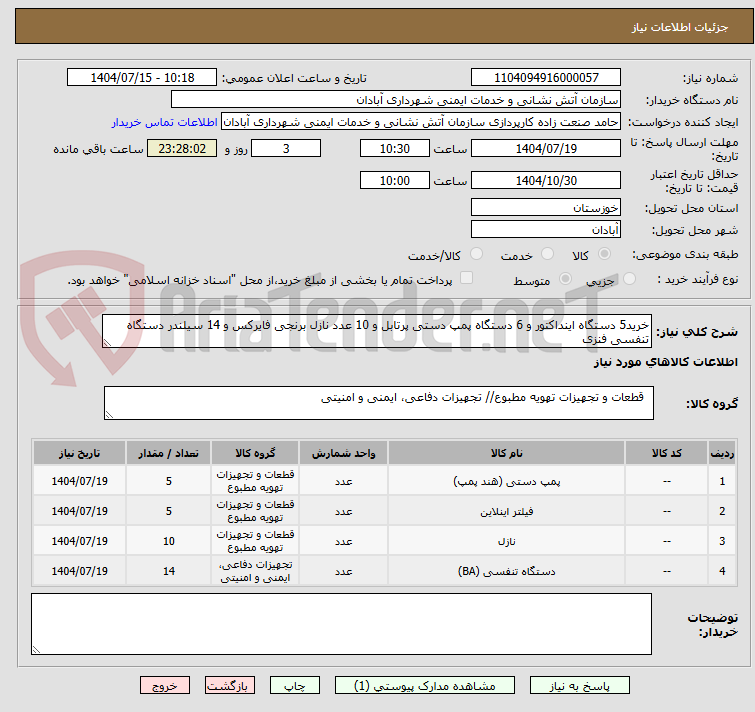Click the 'استان محل تحویل' field showing خوزستان

545,207
